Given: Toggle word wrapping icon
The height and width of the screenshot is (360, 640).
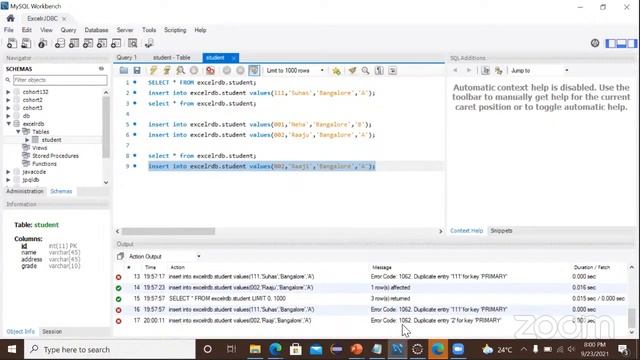Looking at the screenshot, I should click(x=393, y=71).
